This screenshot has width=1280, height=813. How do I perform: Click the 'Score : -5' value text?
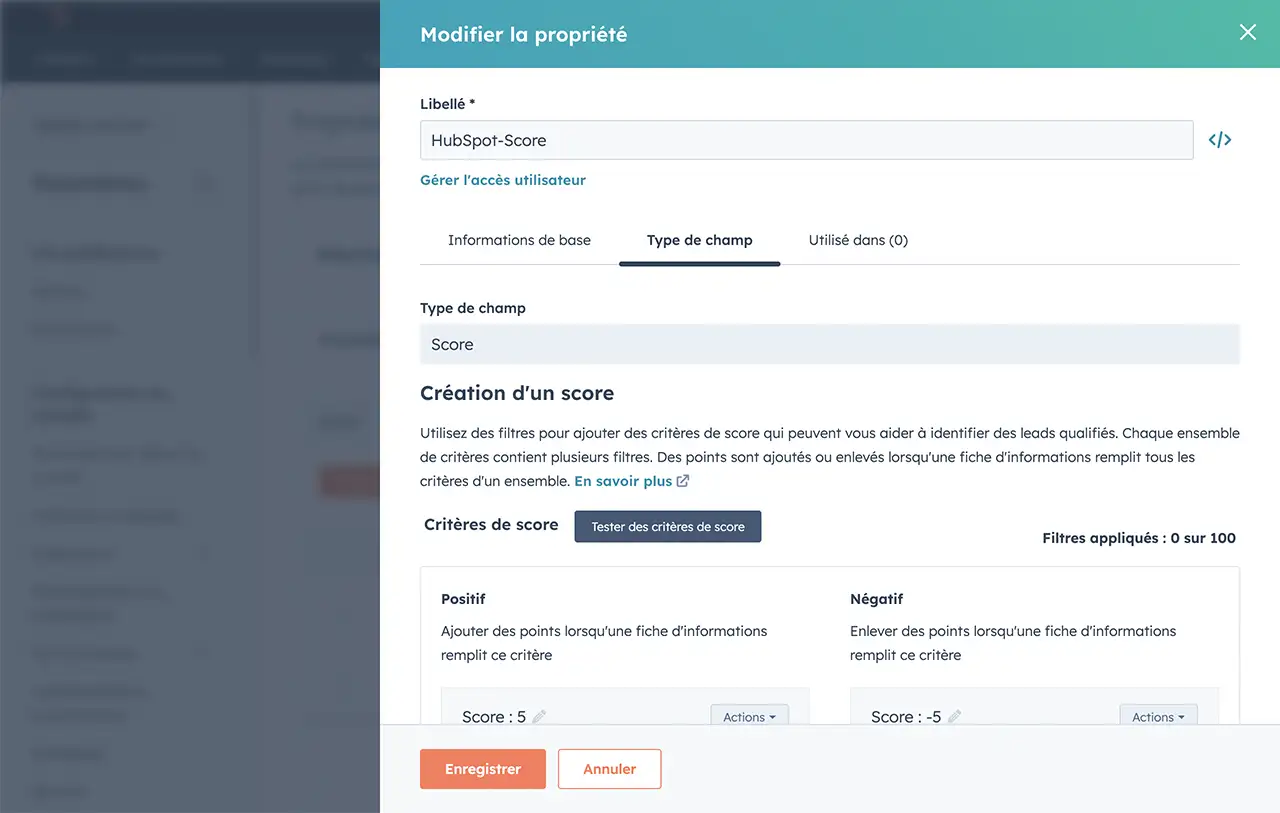point(906,717)
